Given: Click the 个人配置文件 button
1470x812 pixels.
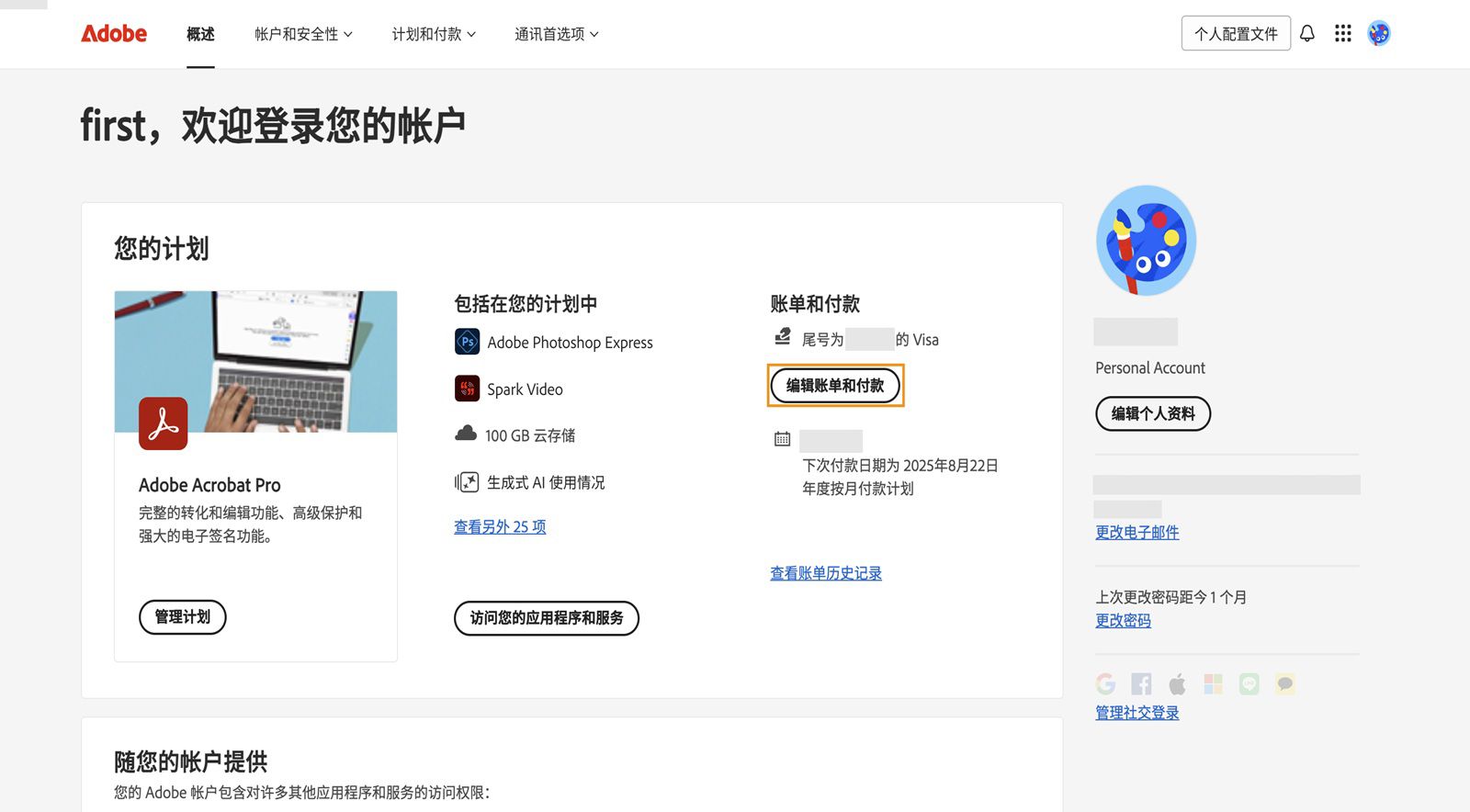Looking at the screenshot, I should tap(1236, 34).
